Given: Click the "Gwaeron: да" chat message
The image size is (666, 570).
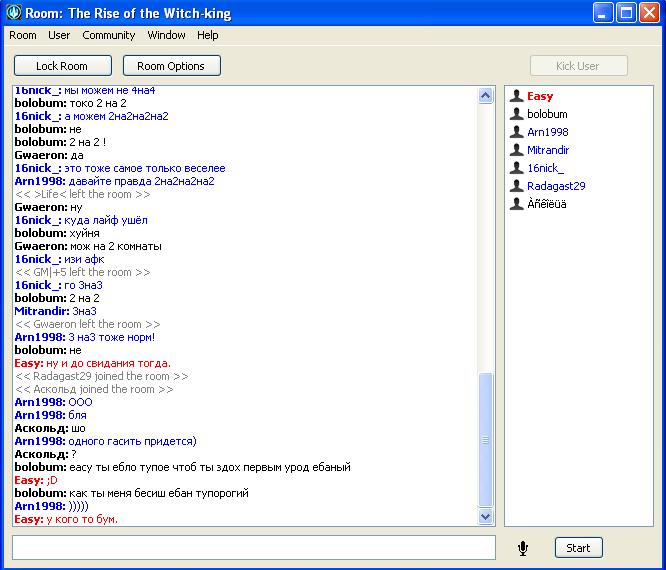Looking at the screenshot, I should (49, 155).
